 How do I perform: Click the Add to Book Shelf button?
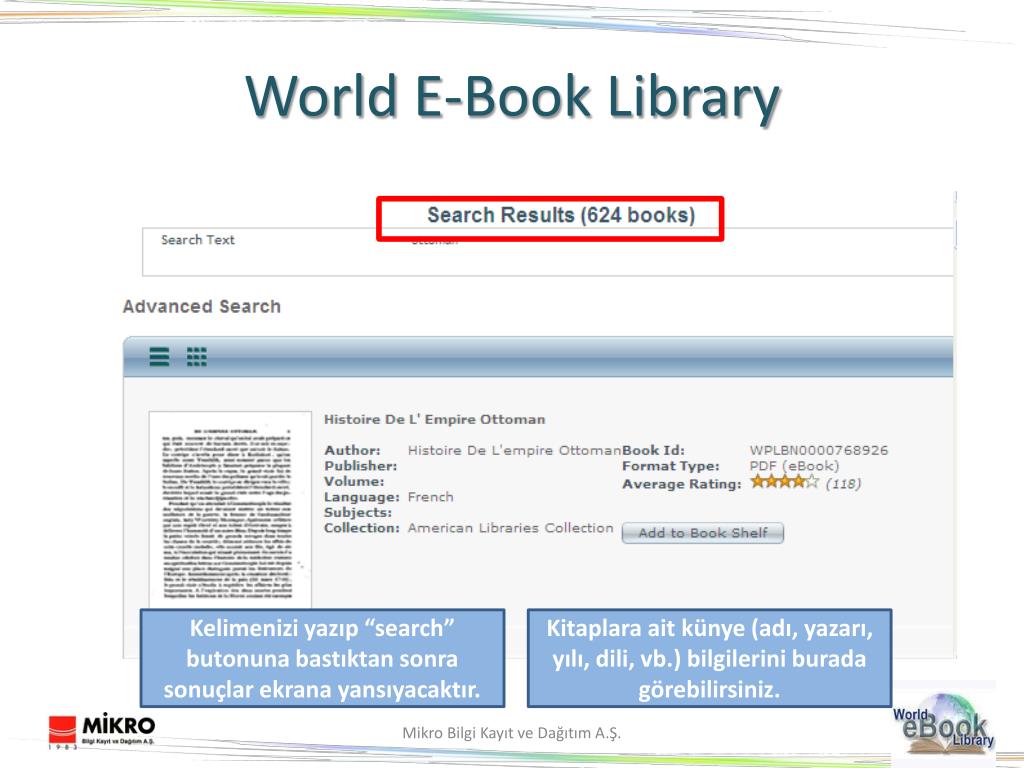click(x=703, y=533)
